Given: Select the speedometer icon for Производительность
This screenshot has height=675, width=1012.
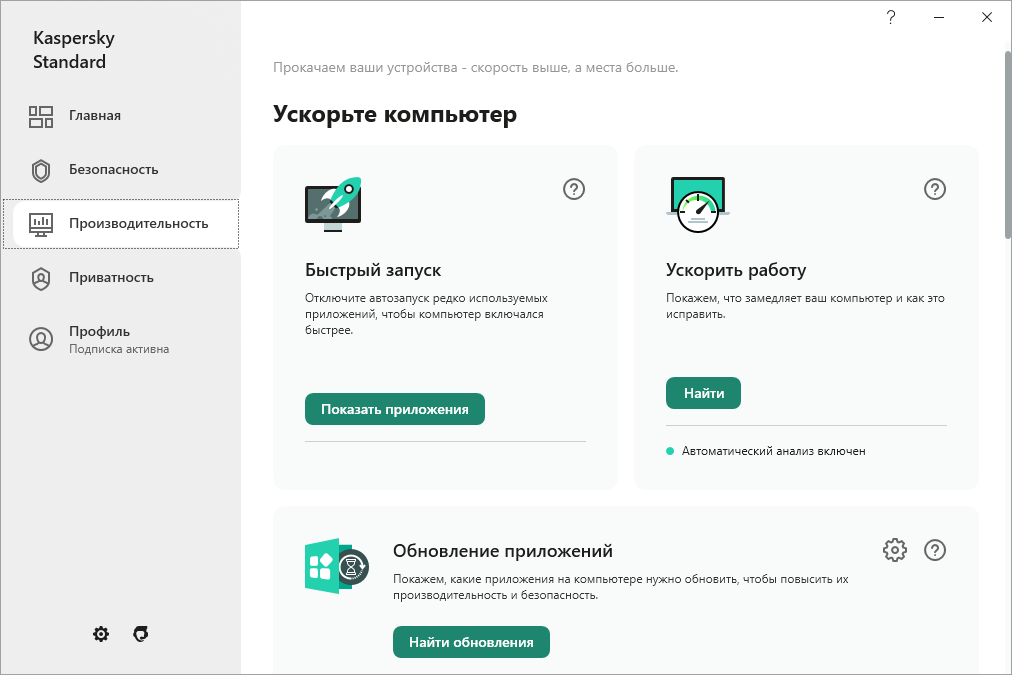Looking at the screenshot, I should coord(40,223).
